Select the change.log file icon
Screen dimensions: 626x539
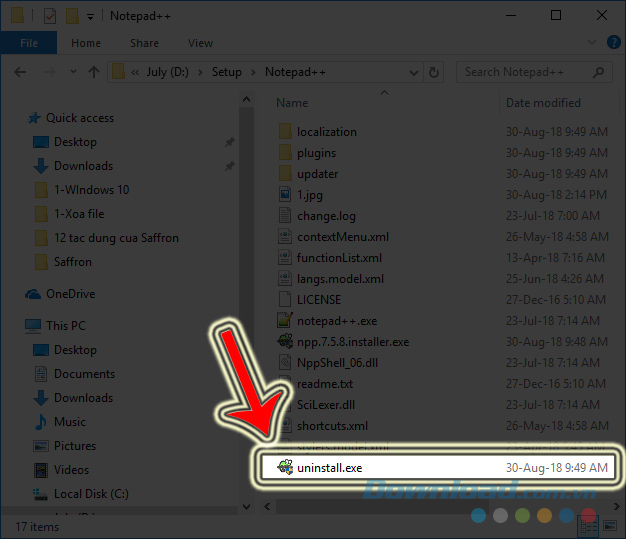tap(285, 216)
